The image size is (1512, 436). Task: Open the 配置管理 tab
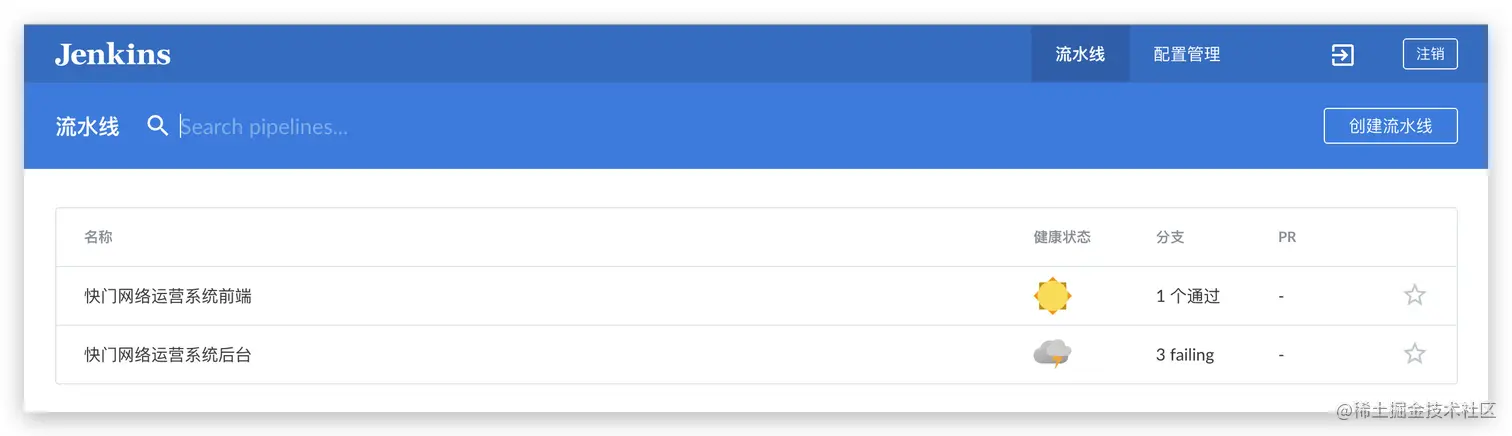[x=1187, y=54]
